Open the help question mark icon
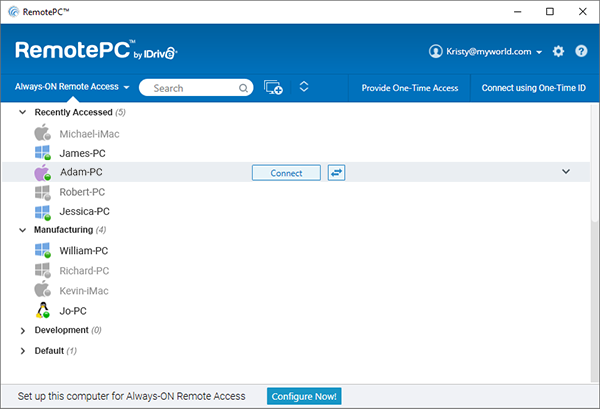Image resolution: width=600 pixels, height=409 pixels. tap(581, 51)
